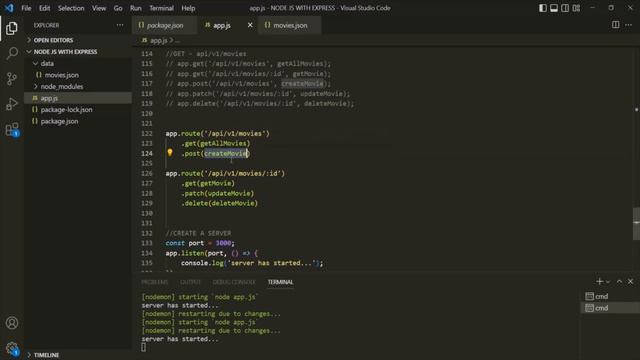Open the Explorer view in activity bar
640x360 pixels.
(12, 28)
